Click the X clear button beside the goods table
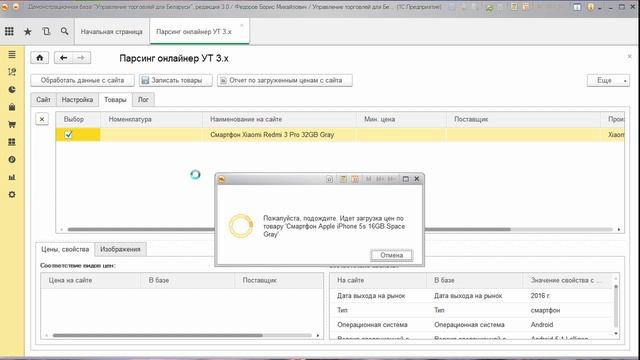 [42, 119]
